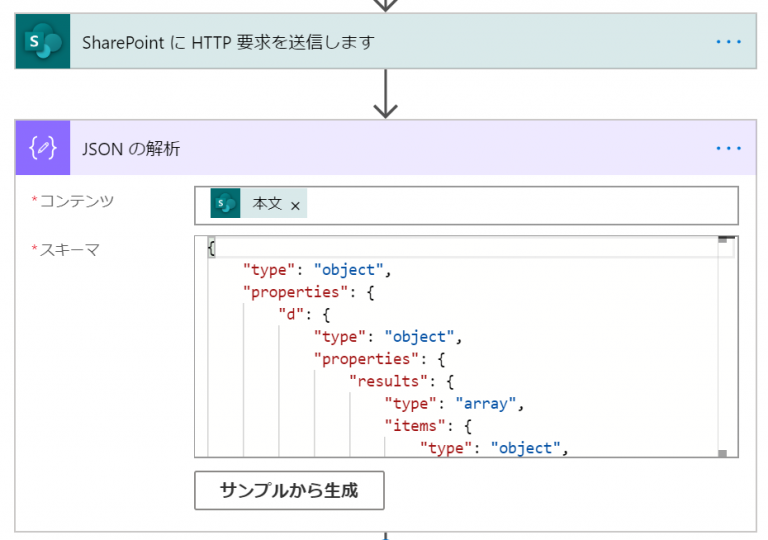Click the bottom of the schema editor scrollbar
Image resolution: width=768 pixels, height=540 pixels.
click(726, 453)
